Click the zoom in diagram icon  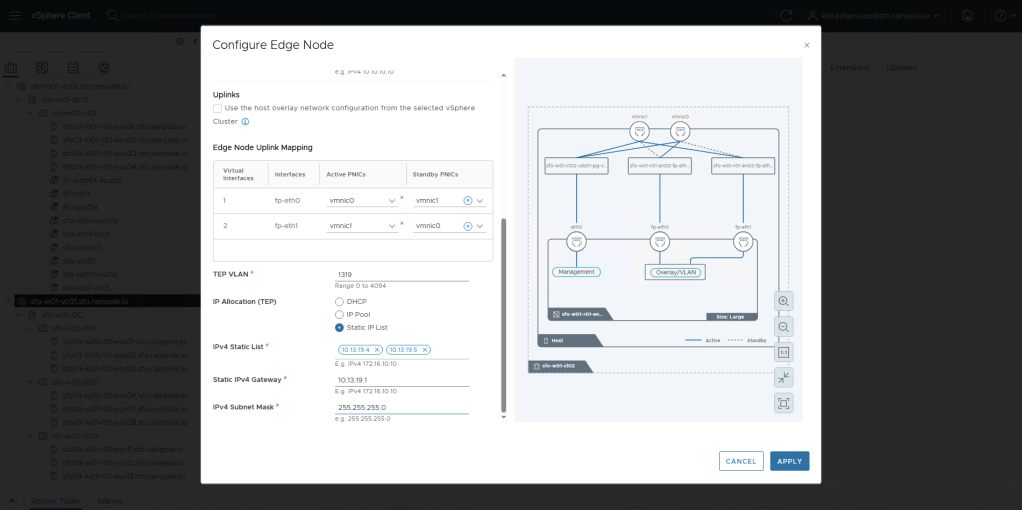click(x=783, y=301)
